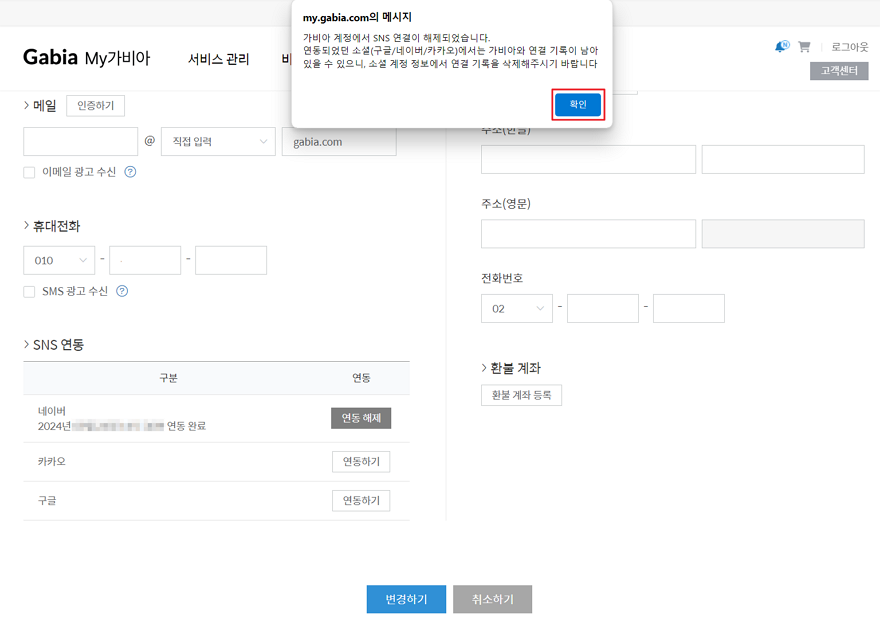Click the 인증하기 email verify button

coord(95,105)
